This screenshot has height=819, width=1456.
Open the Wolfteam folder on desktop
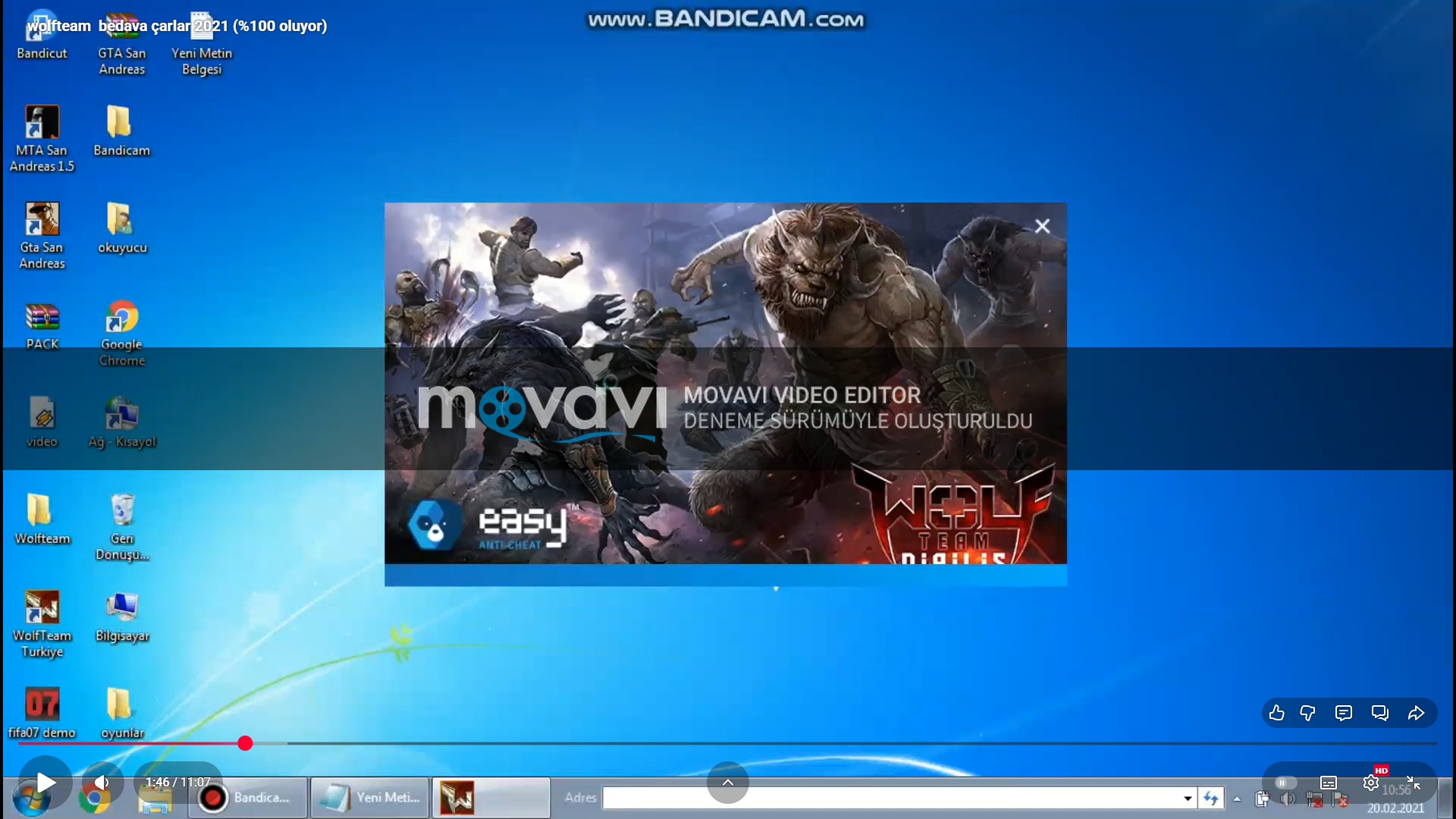pos(42,519)
